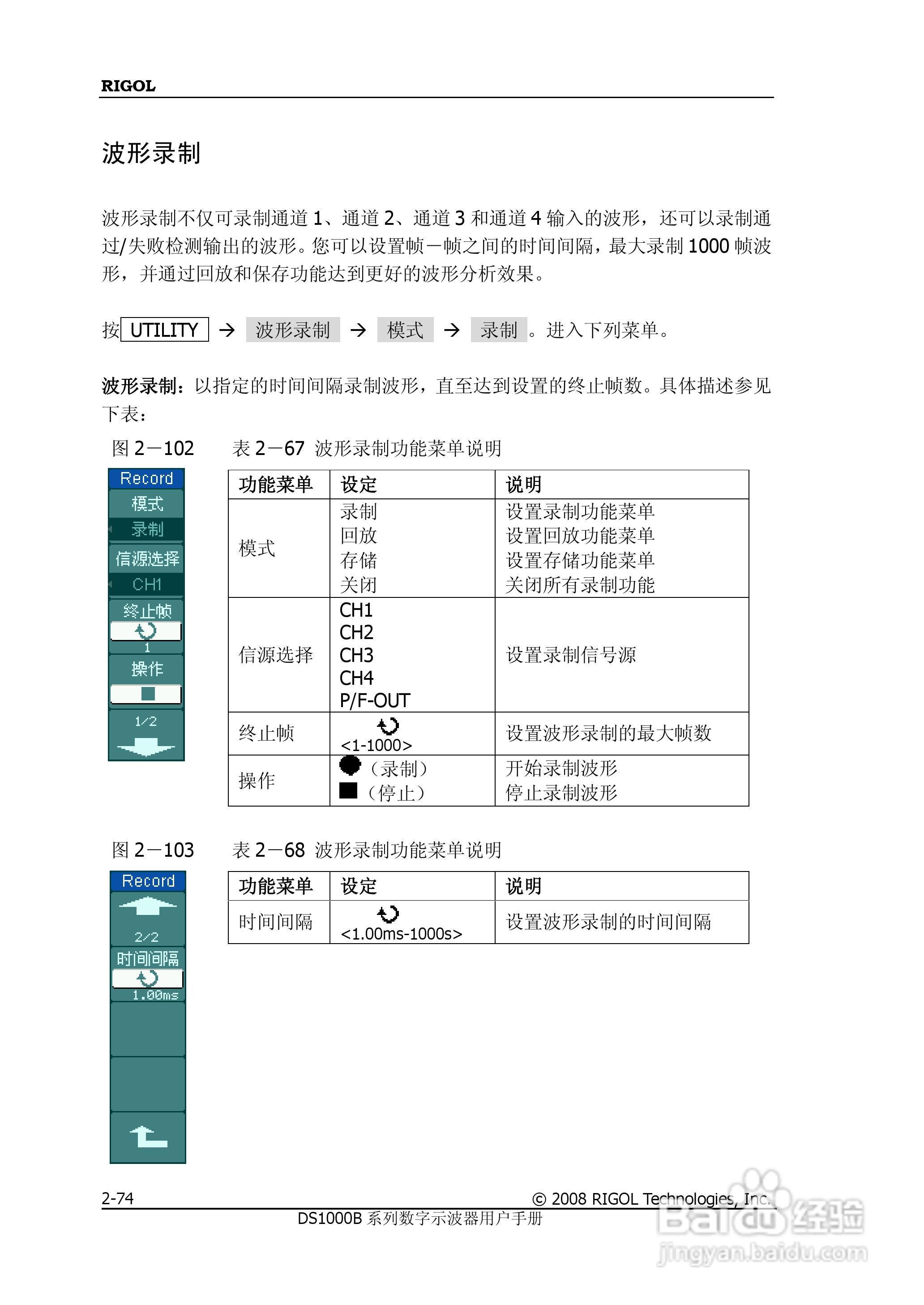The height and width of the screenshot is (1305, 924).
Task: Open the 模式 mode dropdown
Action: tap(147, 505)
